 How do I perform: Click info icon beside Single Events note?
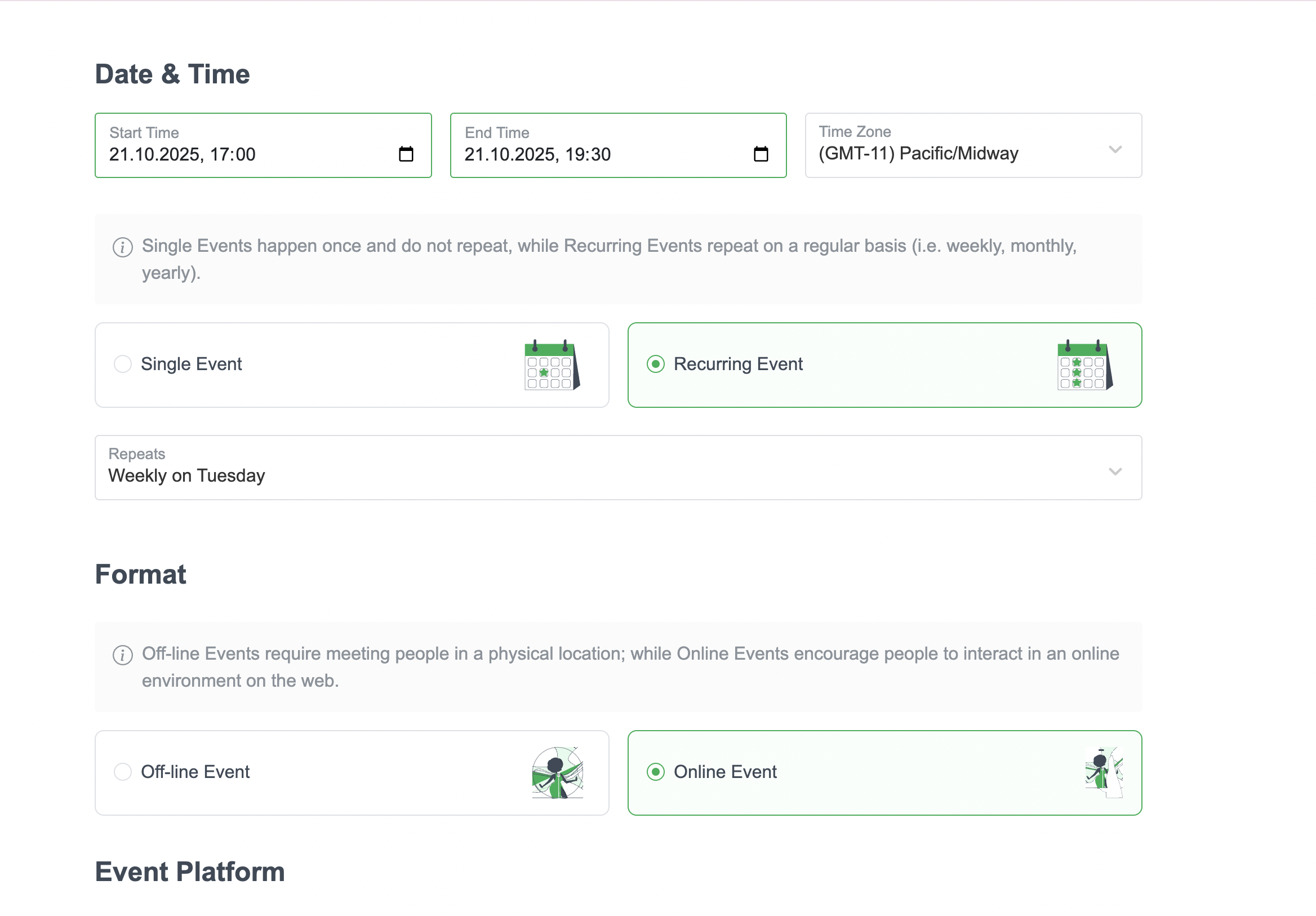(x=123, y=247)
